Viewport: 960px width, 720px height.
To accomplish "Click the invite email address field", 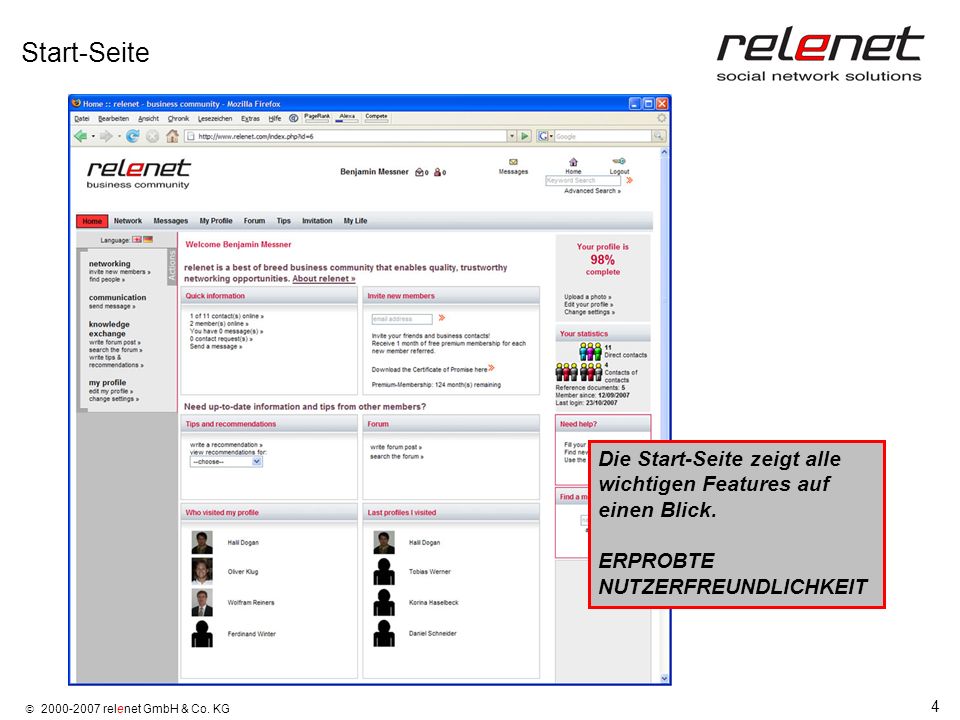I will pyautogui.click(x=402, y=319).
